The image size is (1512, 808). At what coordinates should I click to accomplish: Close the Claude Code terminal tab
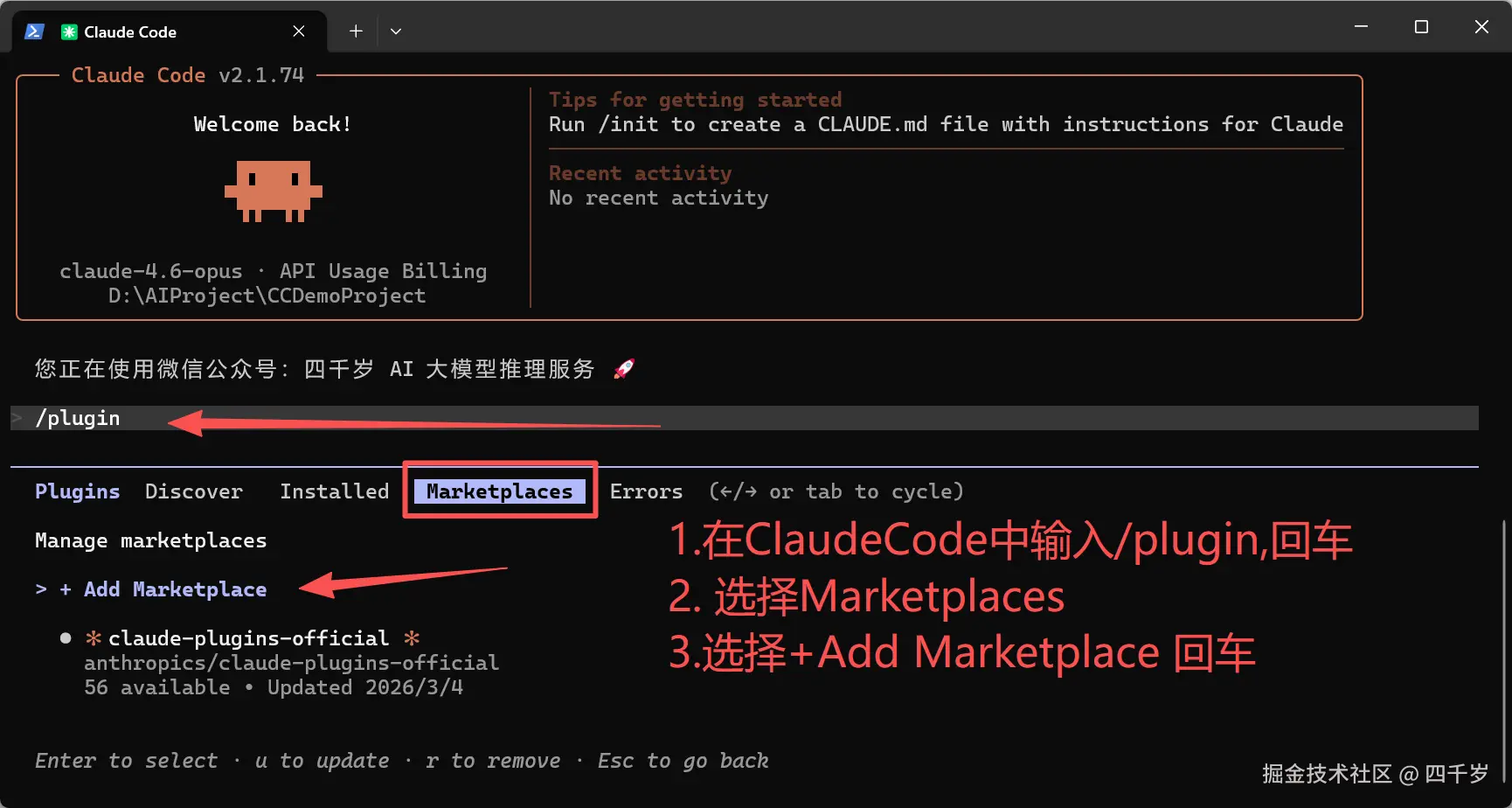click(299, 31)
